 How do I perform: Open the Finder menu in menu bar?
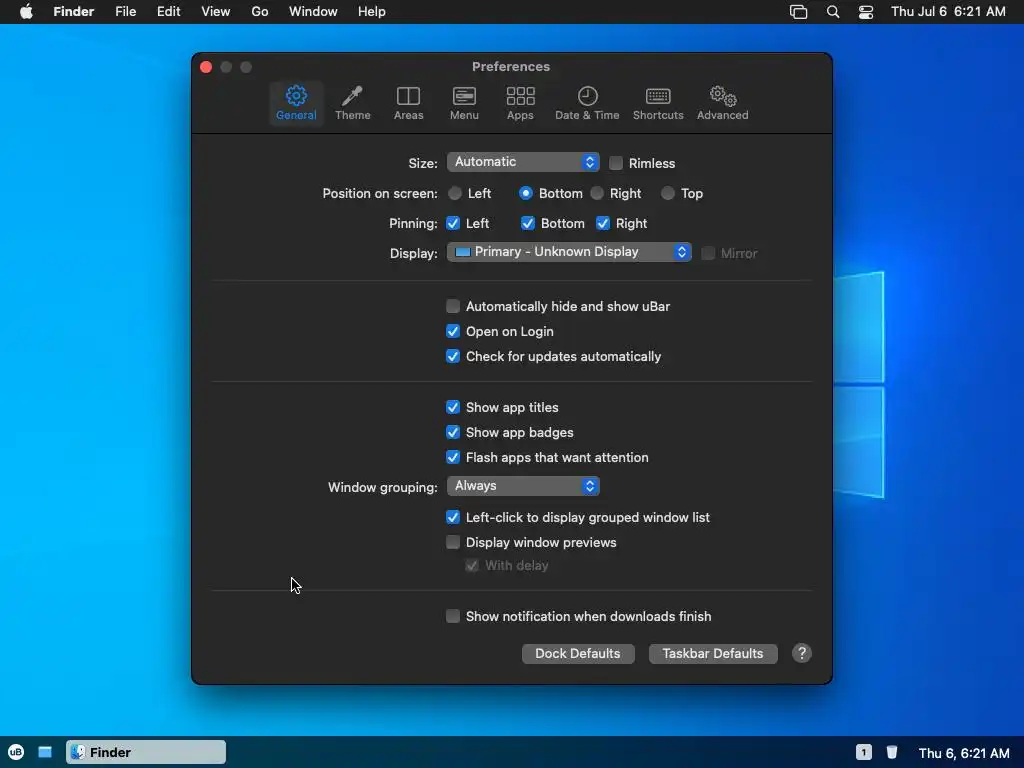(74, 12)
